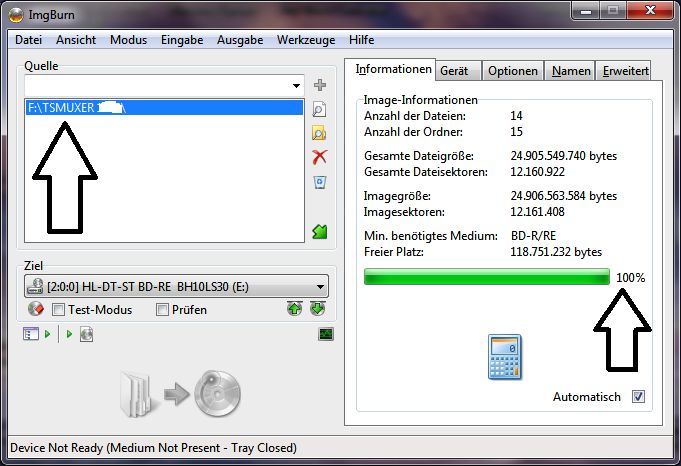This screenshot has width=681, height=466.
Task: Enable the Test-Modus checkbox
Action: [58, 310]
